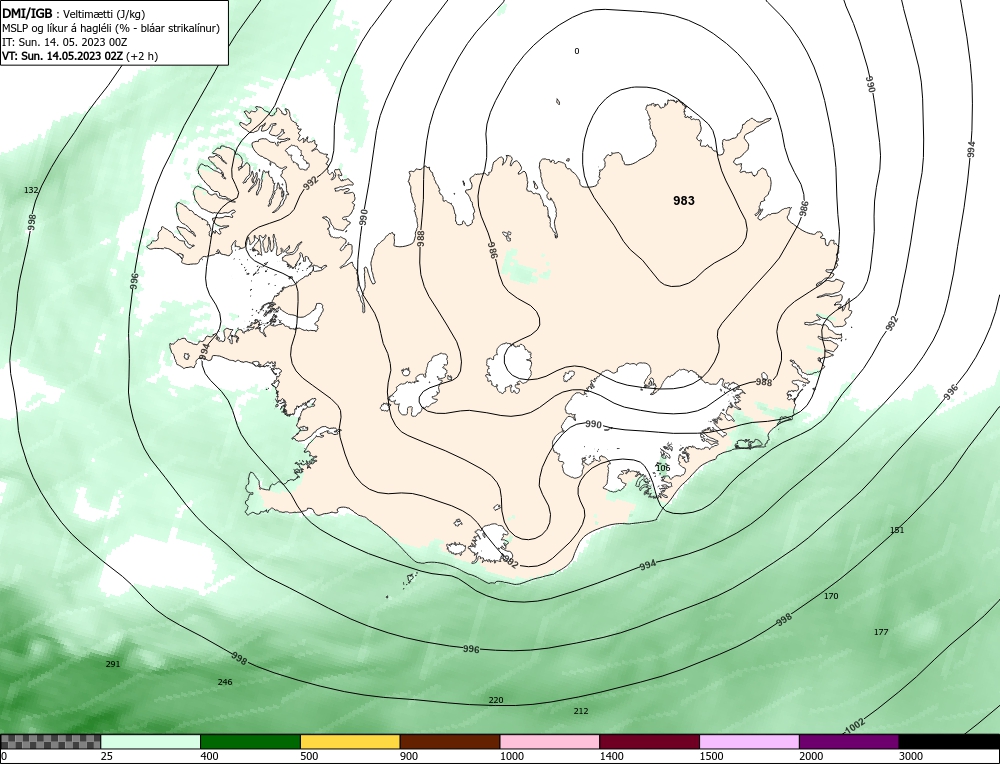Click the "1500" color scale label
Image resolution: width=1000 pixels, height=764 pixels.
712,756
